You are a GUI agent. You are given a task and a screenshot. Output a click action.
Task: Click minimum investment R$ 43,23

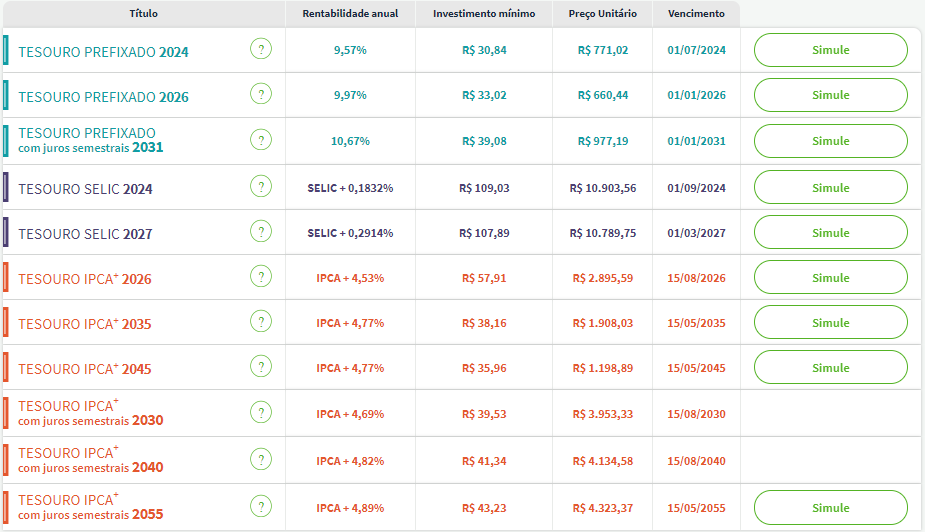point(484,508)
